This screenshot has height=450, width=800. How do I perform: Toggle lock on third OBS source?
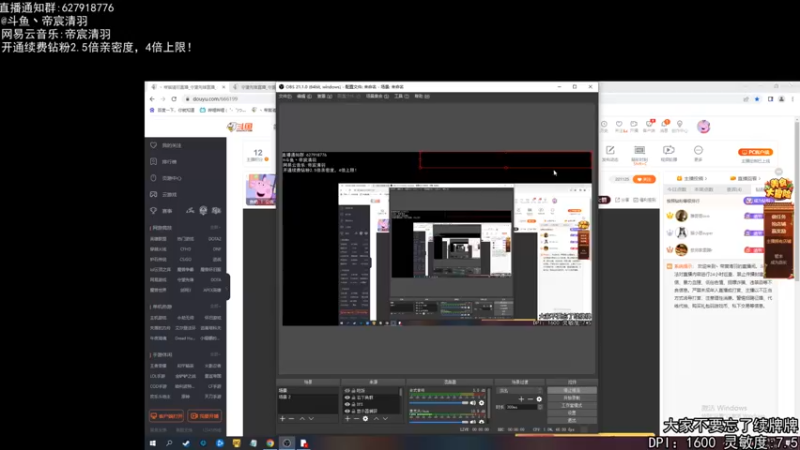coord(353,404)
